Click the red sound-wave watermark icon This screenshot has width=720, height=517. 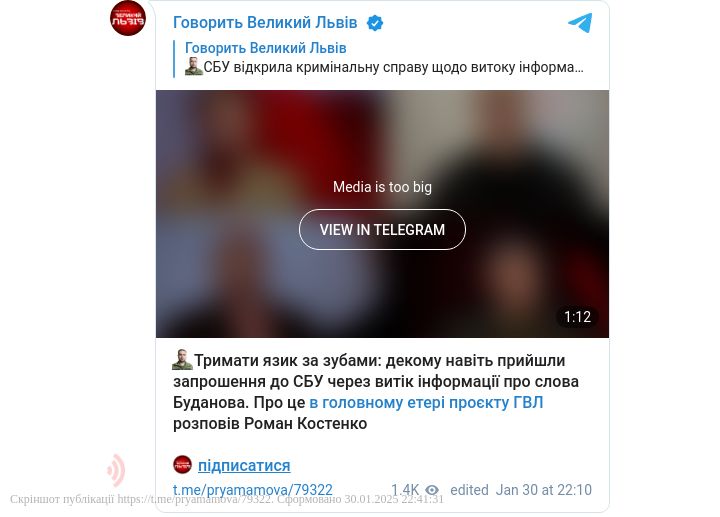116,470
